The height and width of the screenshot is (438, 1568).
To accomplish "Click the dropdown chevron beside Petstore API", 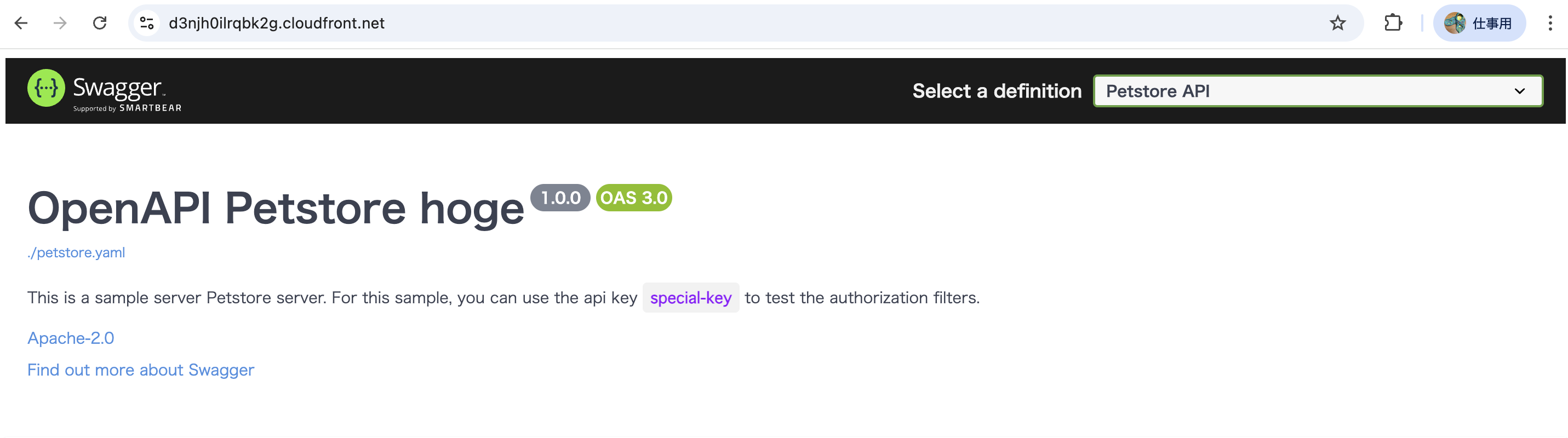I will (x=1519, y=91).
